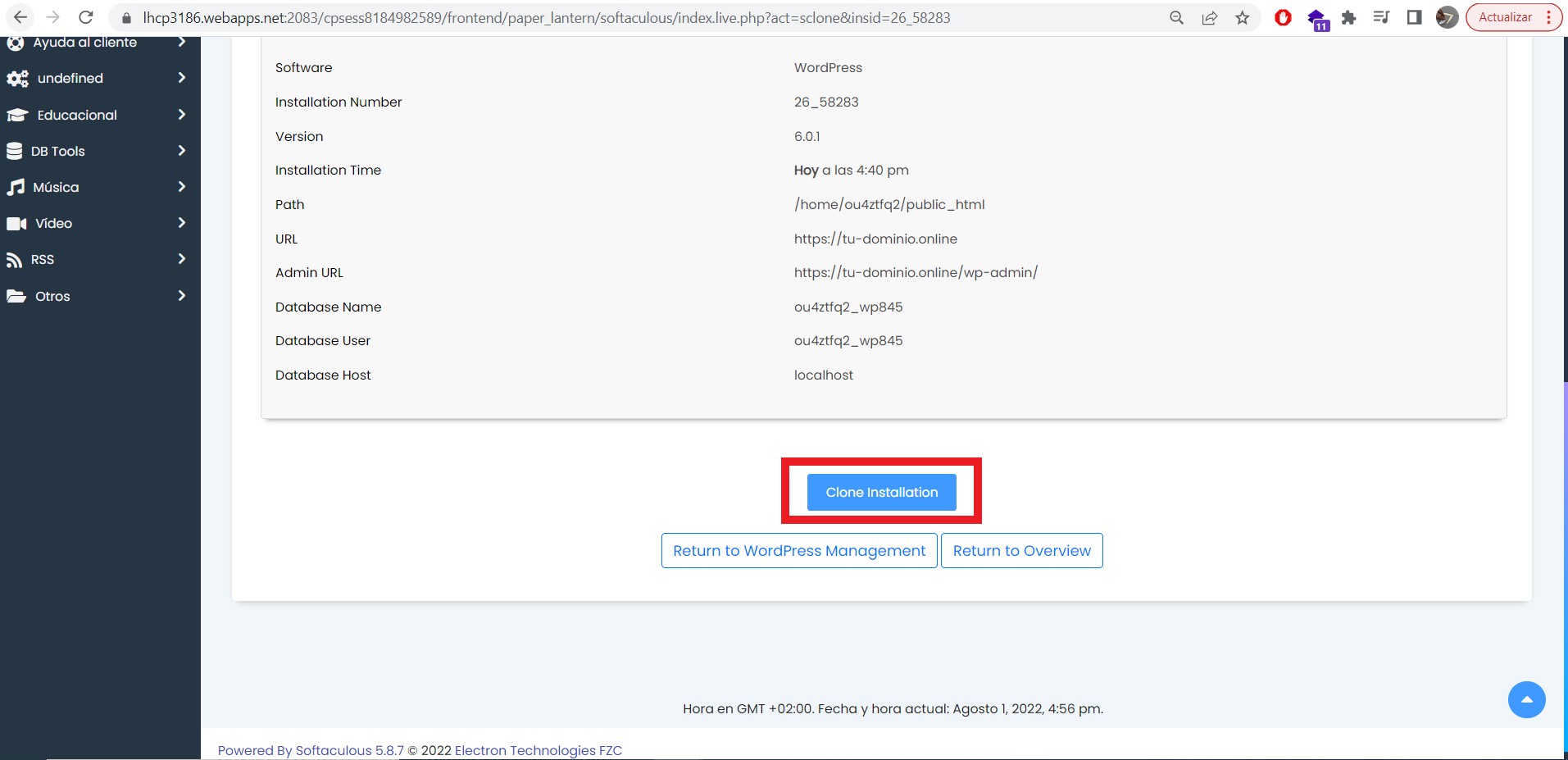Open the media control playlist icon
1568x760 pixels.
[x=1381, y=17]
